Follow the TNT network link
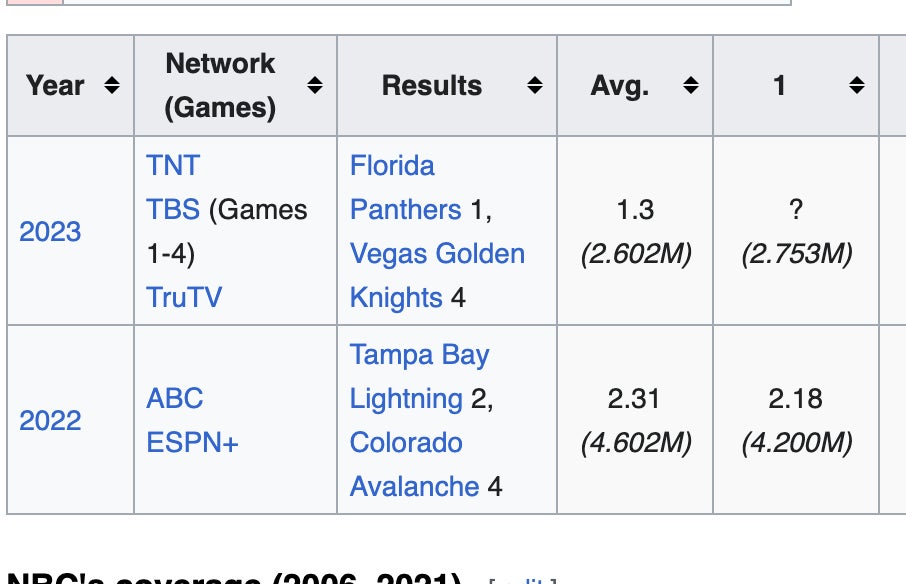The width and height of the screenshot is (906, 584). tap(173, 165)
